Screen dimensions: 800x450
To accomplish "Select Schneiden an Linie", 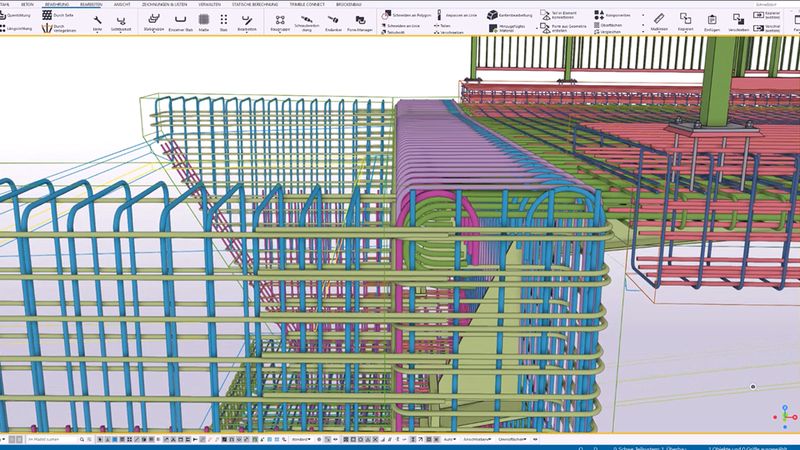I will point(401,26).
